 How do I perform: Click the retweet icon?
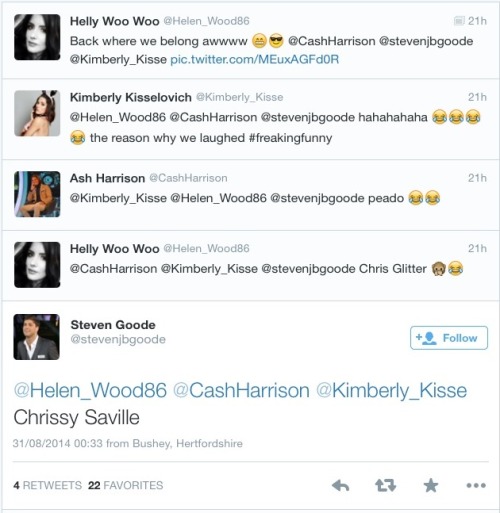[386, 485]
